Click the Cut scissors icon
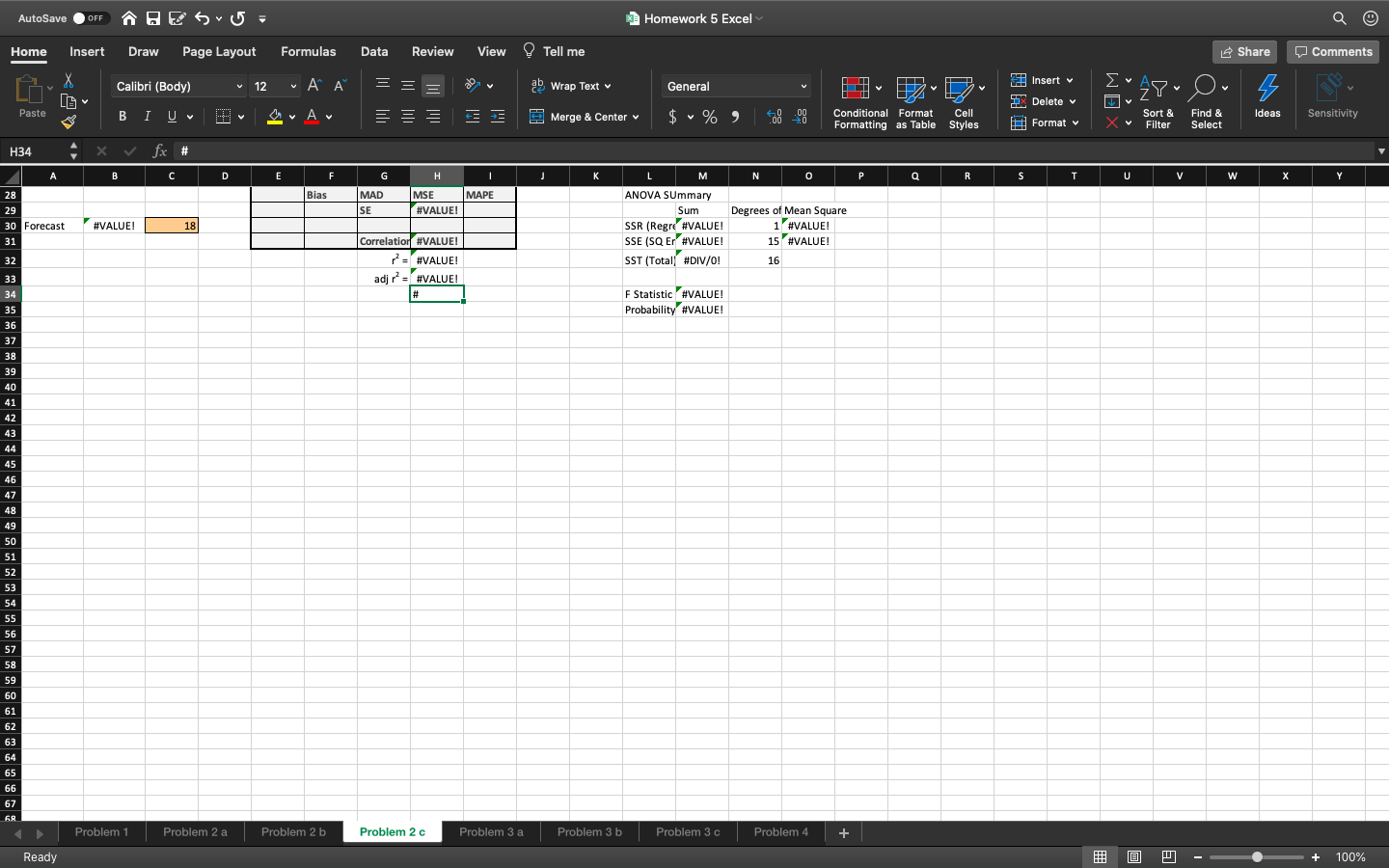1389x868 pixels. pos(68,80)
